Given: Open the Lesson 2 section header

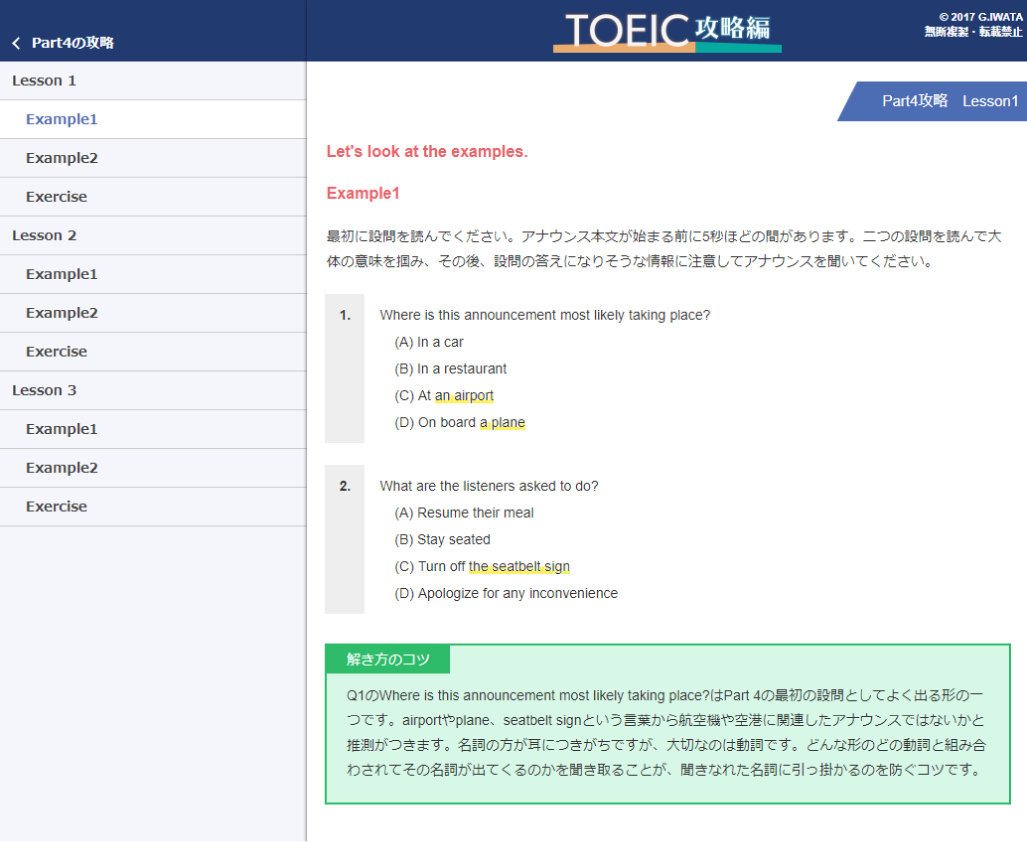Looking at the screenshot, I should coord(44,235).
